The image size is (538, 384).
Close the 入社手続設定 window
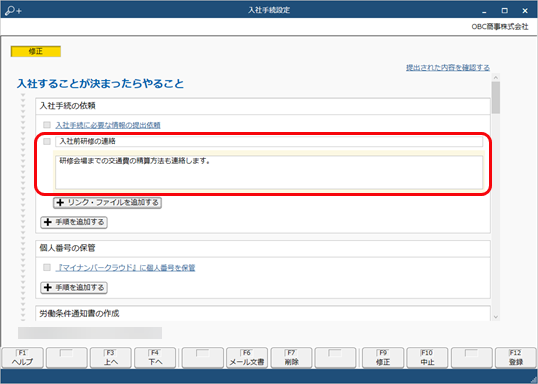[x=525, y=11]
